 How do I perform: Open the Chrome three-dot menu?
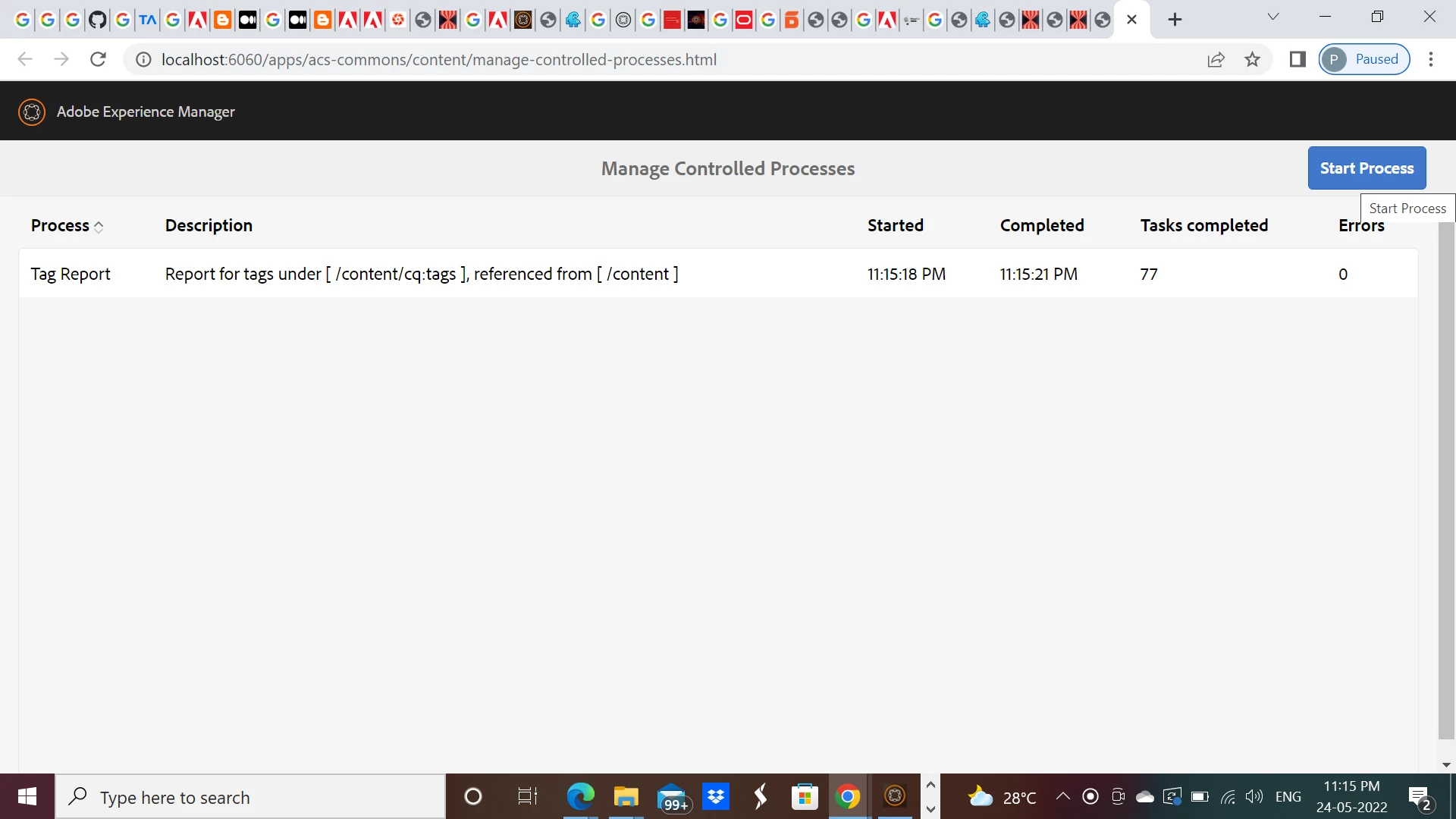point(1431,59)
